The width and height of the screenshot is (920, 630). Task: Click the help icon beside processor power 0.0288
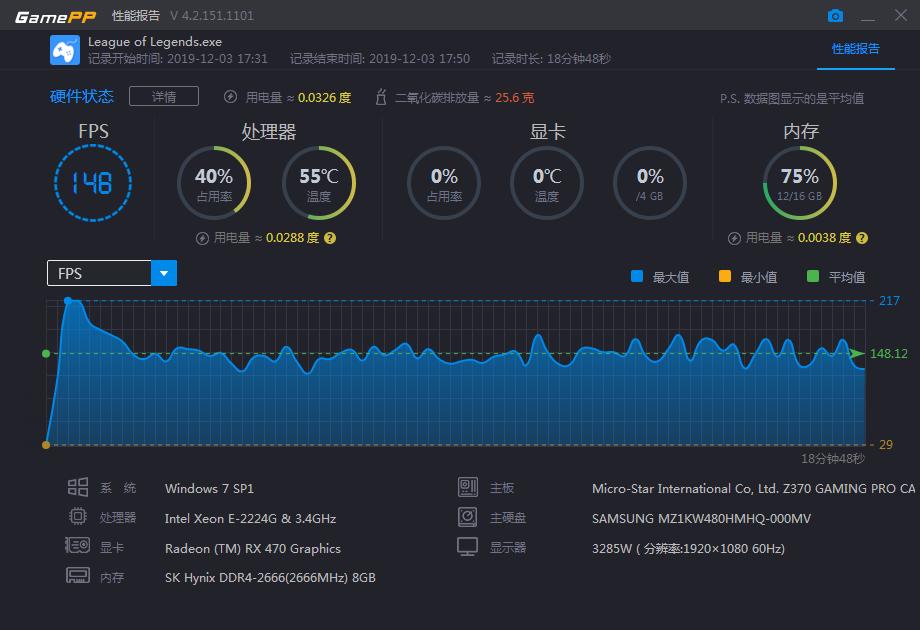(330, 238)
